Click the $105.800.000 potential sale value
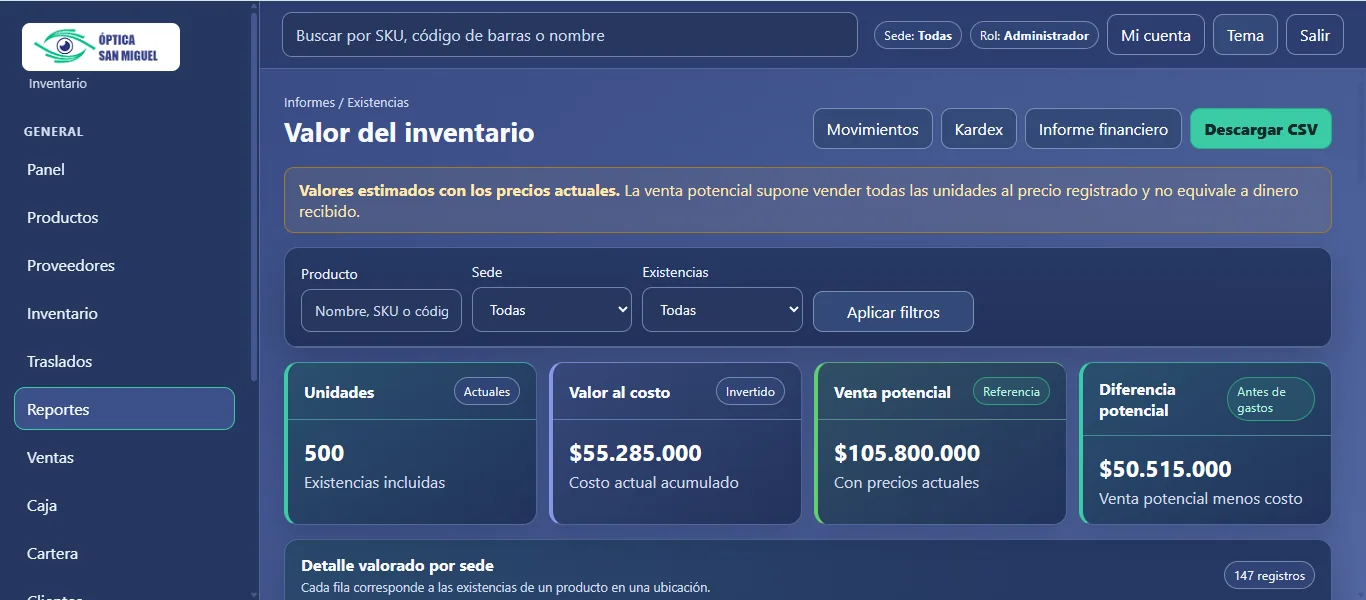Viewport: 1366px width, 600px height. (x=907, y=453)
